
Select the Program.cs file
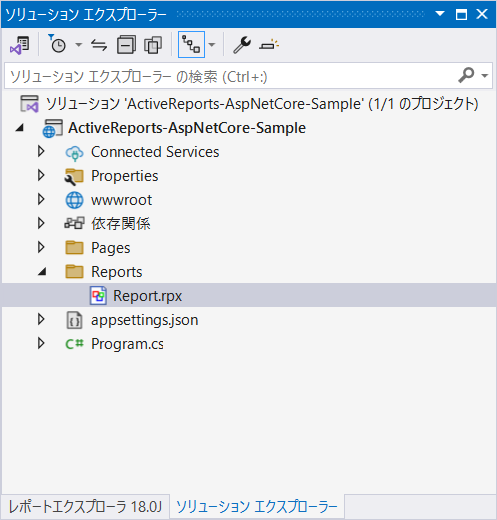tap(127, 344)
